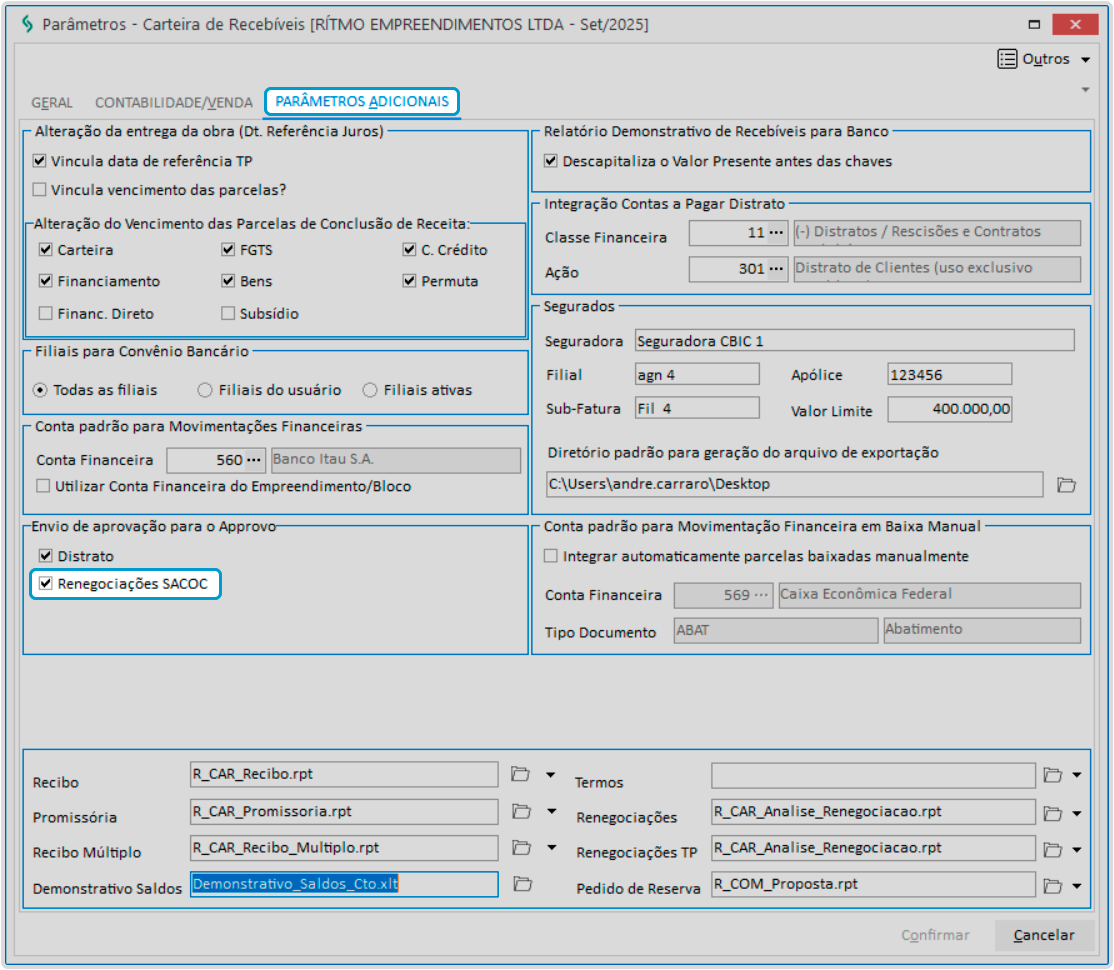The image size is (1114, 970).
Task: Open lookup for Conta Financeira 569
Action: tap(762, 595)
